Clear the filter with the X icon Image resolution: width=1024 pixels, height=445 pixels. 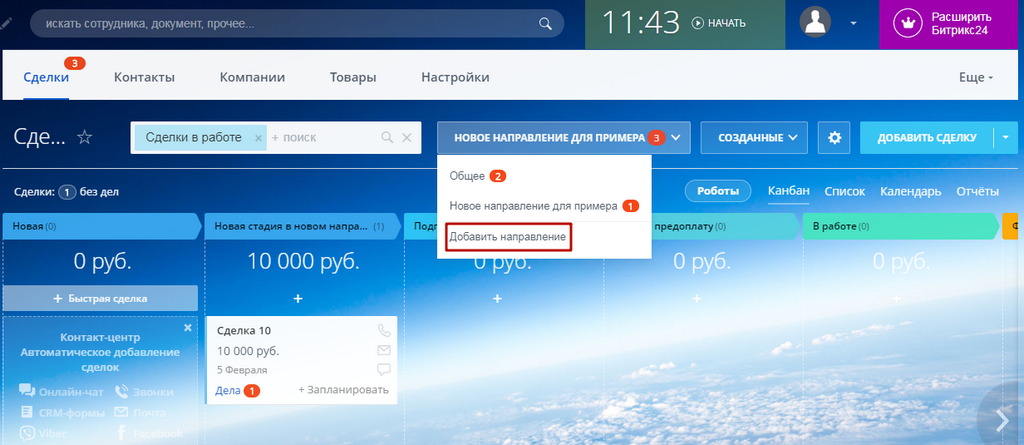406,137
